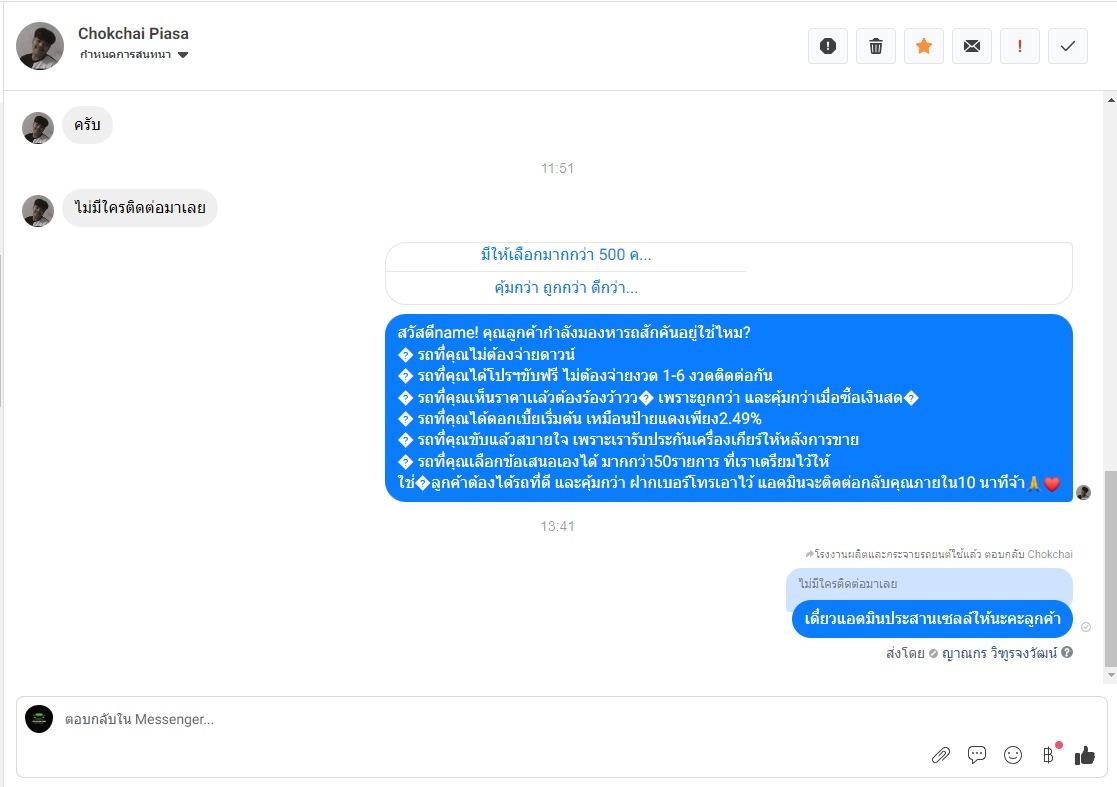
Task: Mark conversation done with checkmark icon
Action: click(1068, 46)
